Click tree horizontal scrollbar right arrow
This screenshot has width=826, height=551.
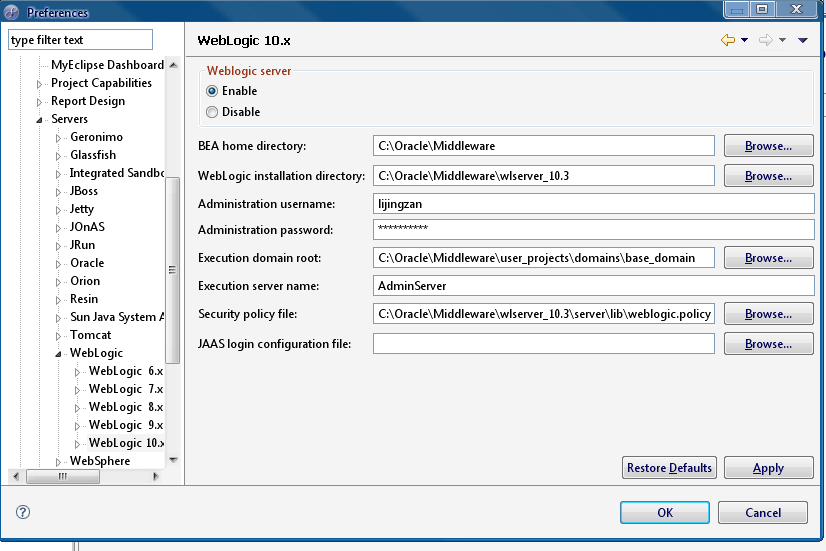[x=155, y=476]
